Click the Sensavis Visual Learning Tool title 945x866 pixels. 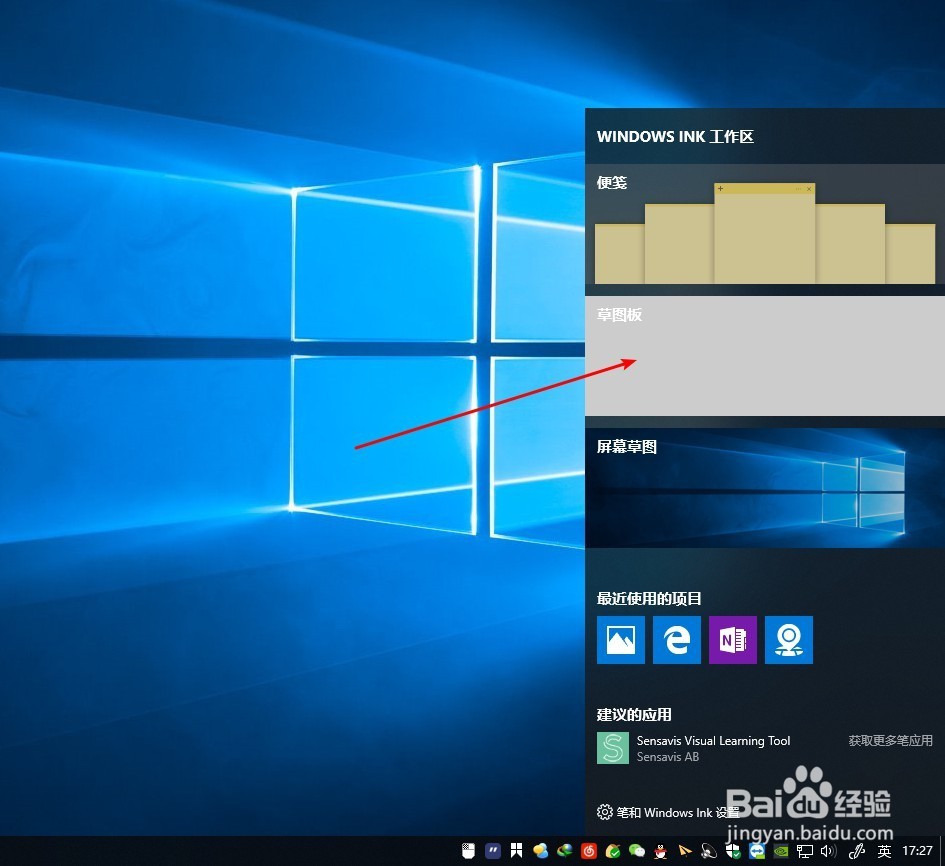coord(714,741)
